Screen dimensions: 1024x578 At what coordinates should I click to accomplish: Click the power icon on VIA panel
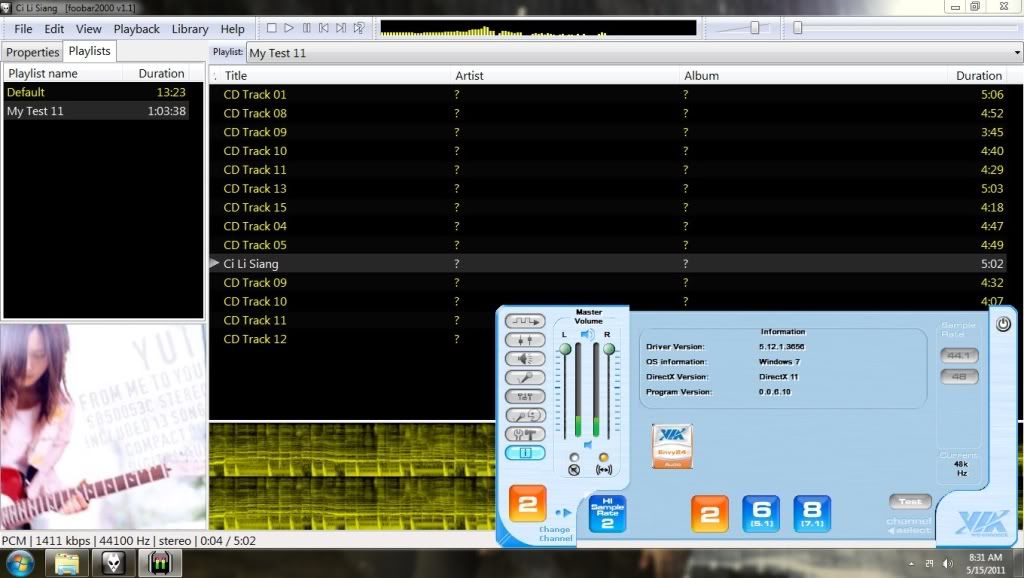point(1003,324)
